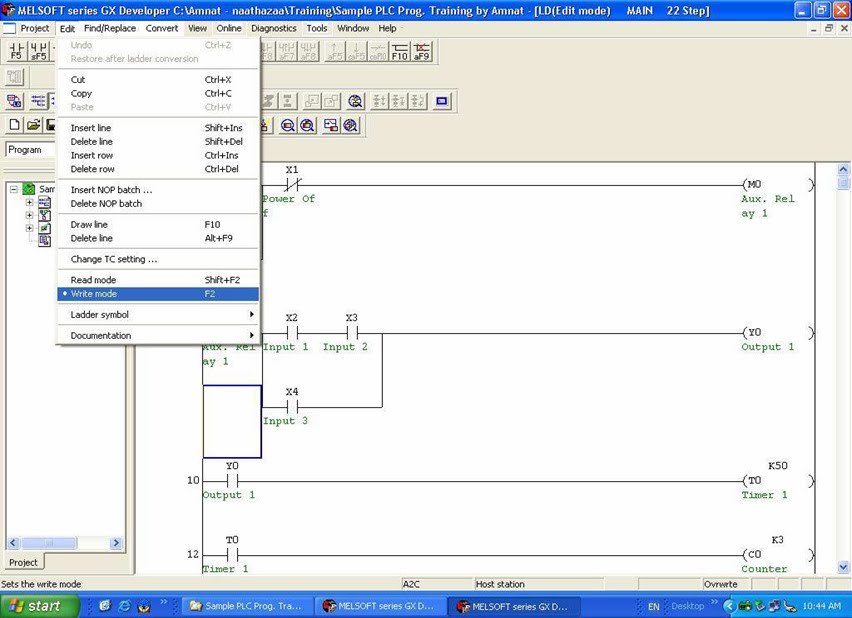Viewport: 852px width, 618px height.
Task: Select Read mode in Edit menu
Action: [158, 280]
